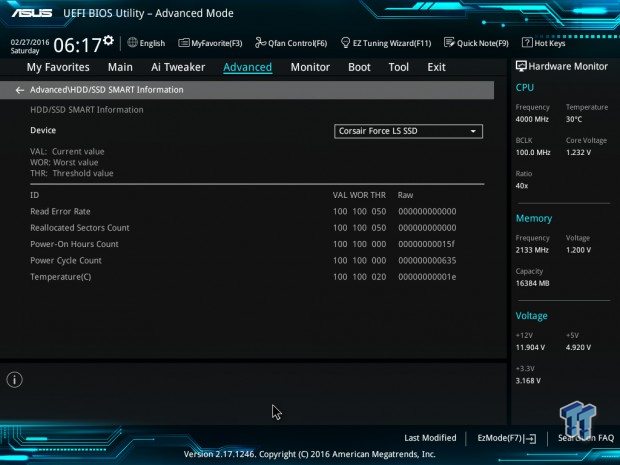Click the Core Voltage value 1.232 V

click(578, 153)
